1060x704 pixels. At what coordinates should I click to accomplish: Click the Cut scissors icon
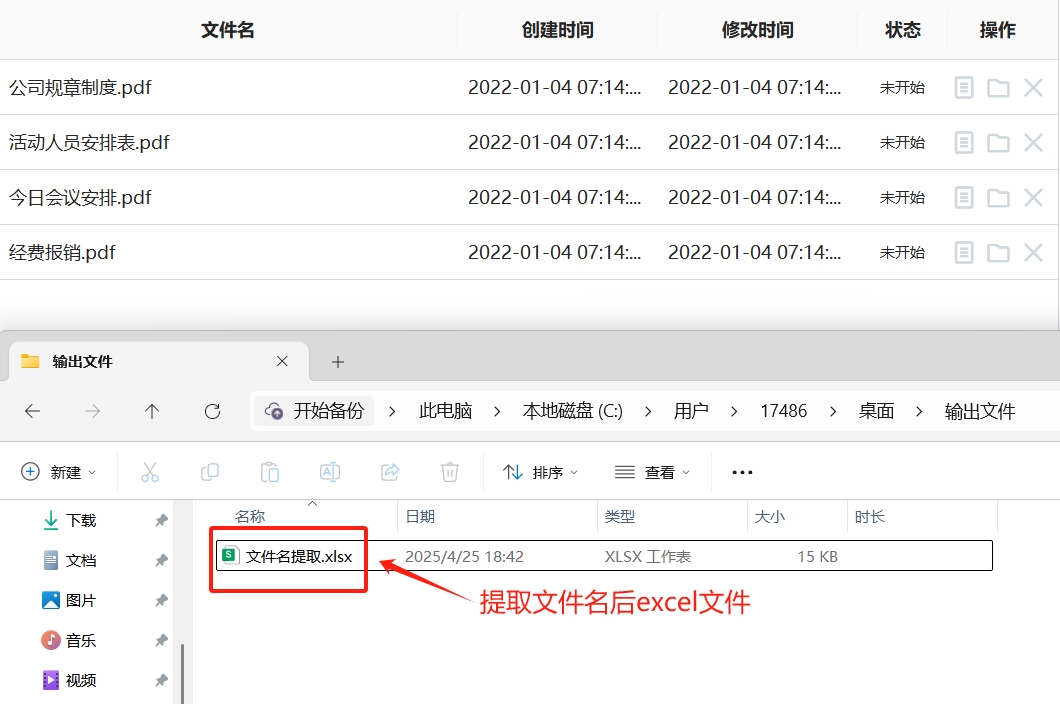coord(149,472)
